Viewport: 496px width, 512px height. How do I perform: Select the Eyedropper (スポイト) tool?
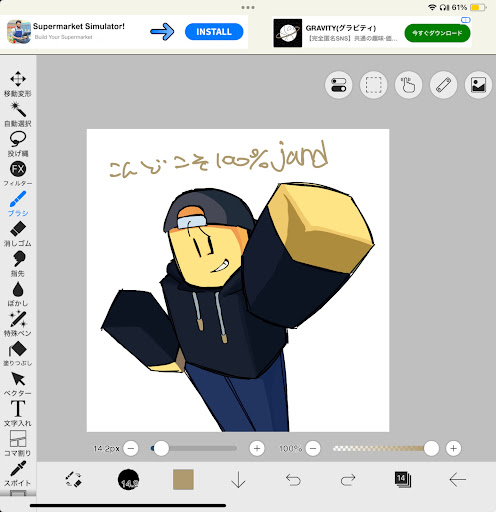pyautogui.click(x=18, y=473)
